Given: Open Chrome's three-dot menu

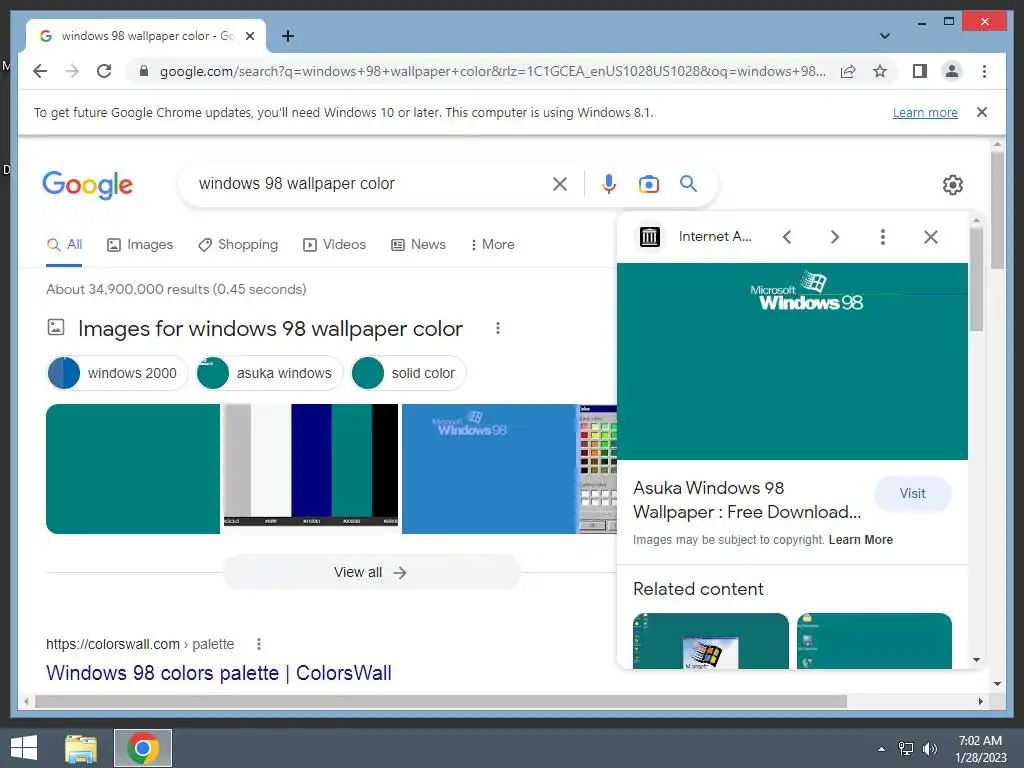Looking at the screenshot, I should pos(984,71).
